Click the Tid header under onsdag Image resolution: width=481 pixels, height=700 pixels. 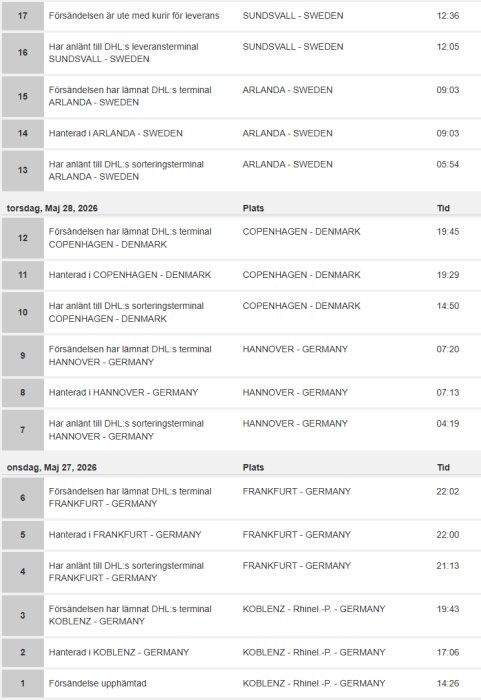coord(443,467)
